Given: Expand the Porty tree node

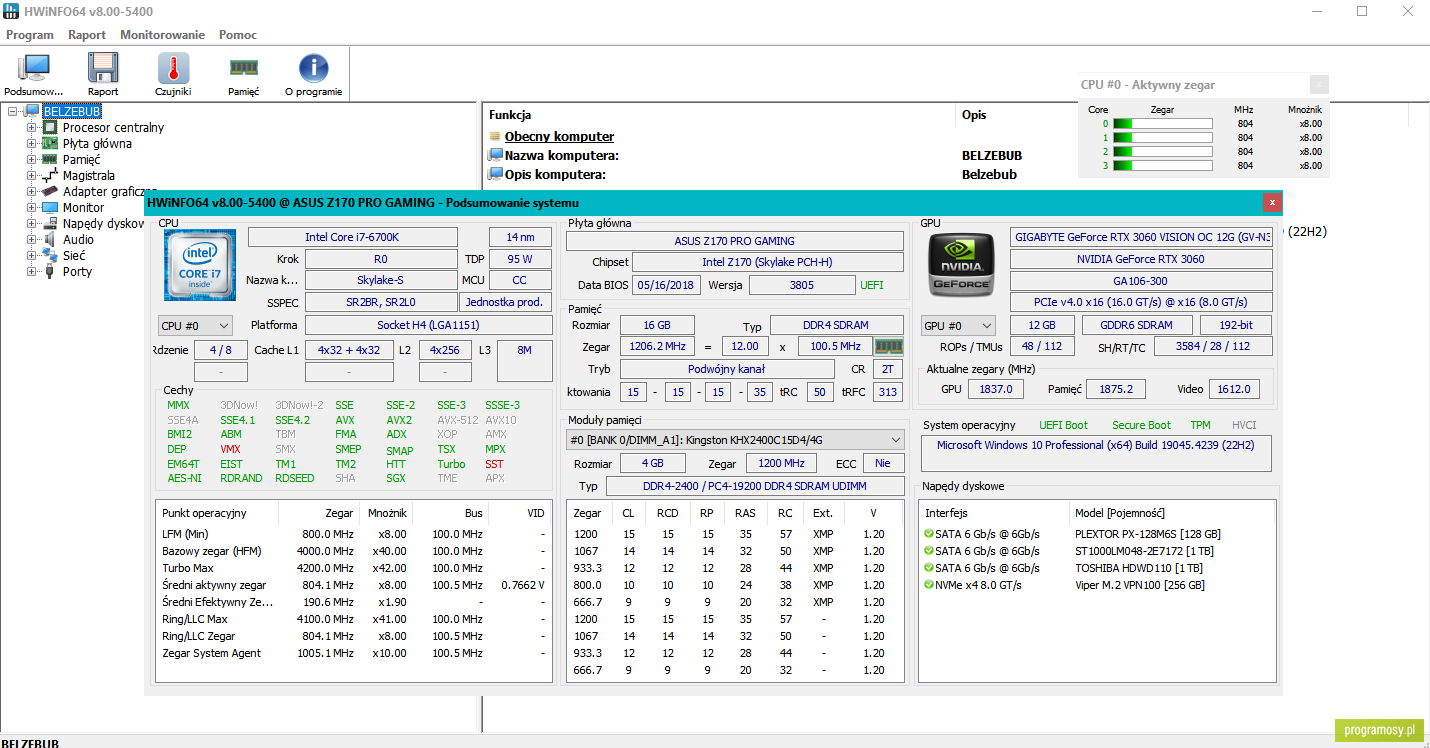Looking at the screenshot, I should pos(31,272).
